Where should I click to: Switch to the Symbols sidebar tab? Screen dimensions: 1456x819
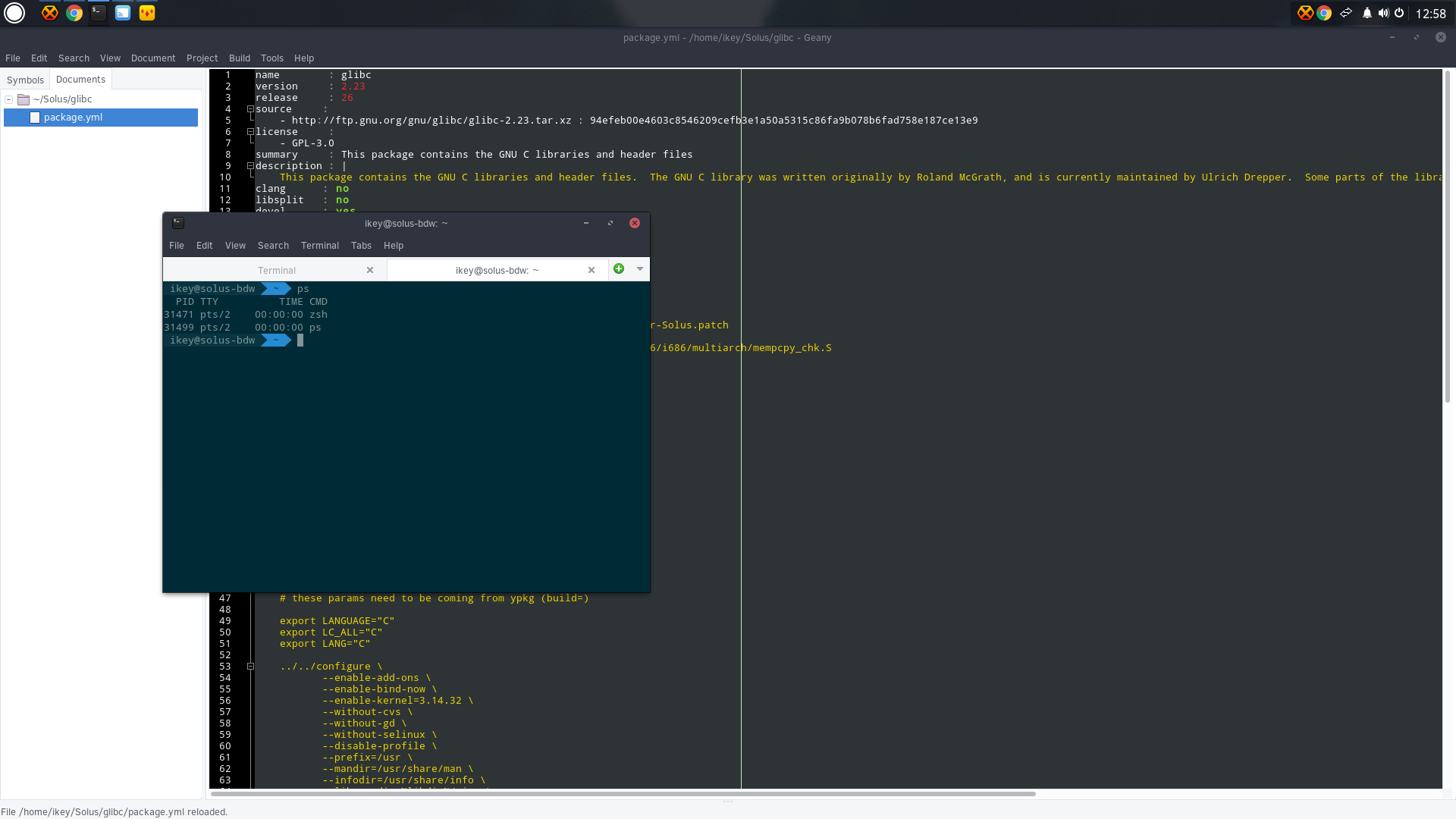click(25, 80)
